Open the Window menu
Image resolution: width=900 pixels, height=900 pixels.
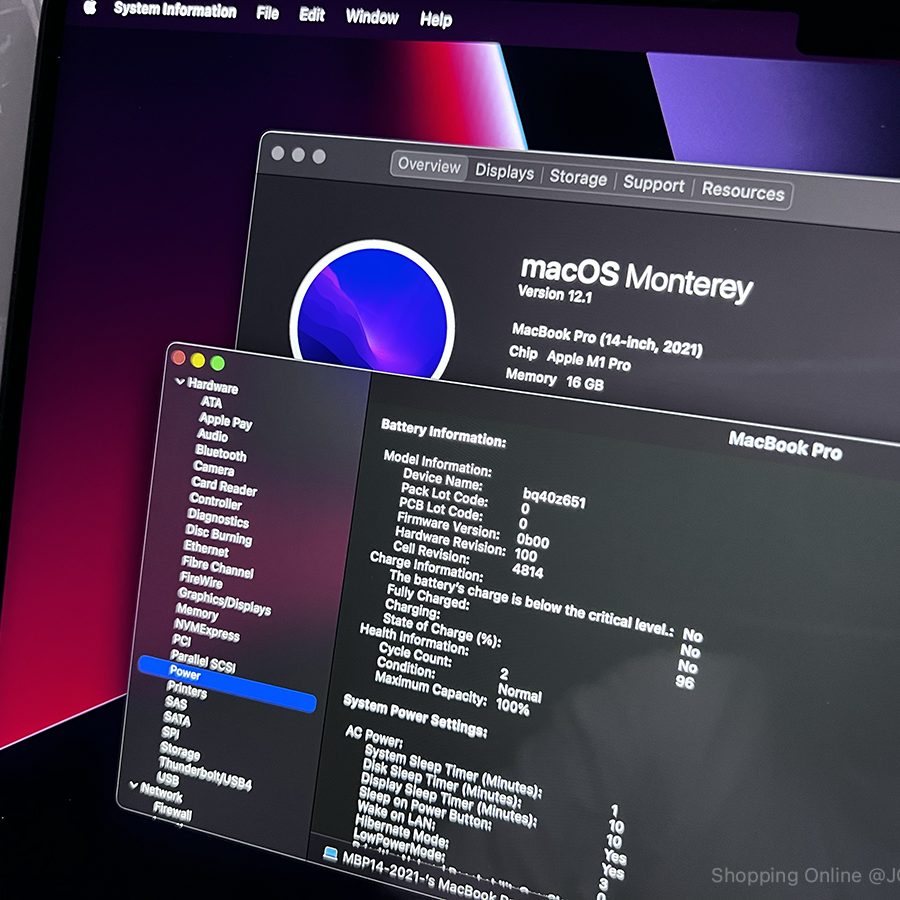(x=372, y=17)
